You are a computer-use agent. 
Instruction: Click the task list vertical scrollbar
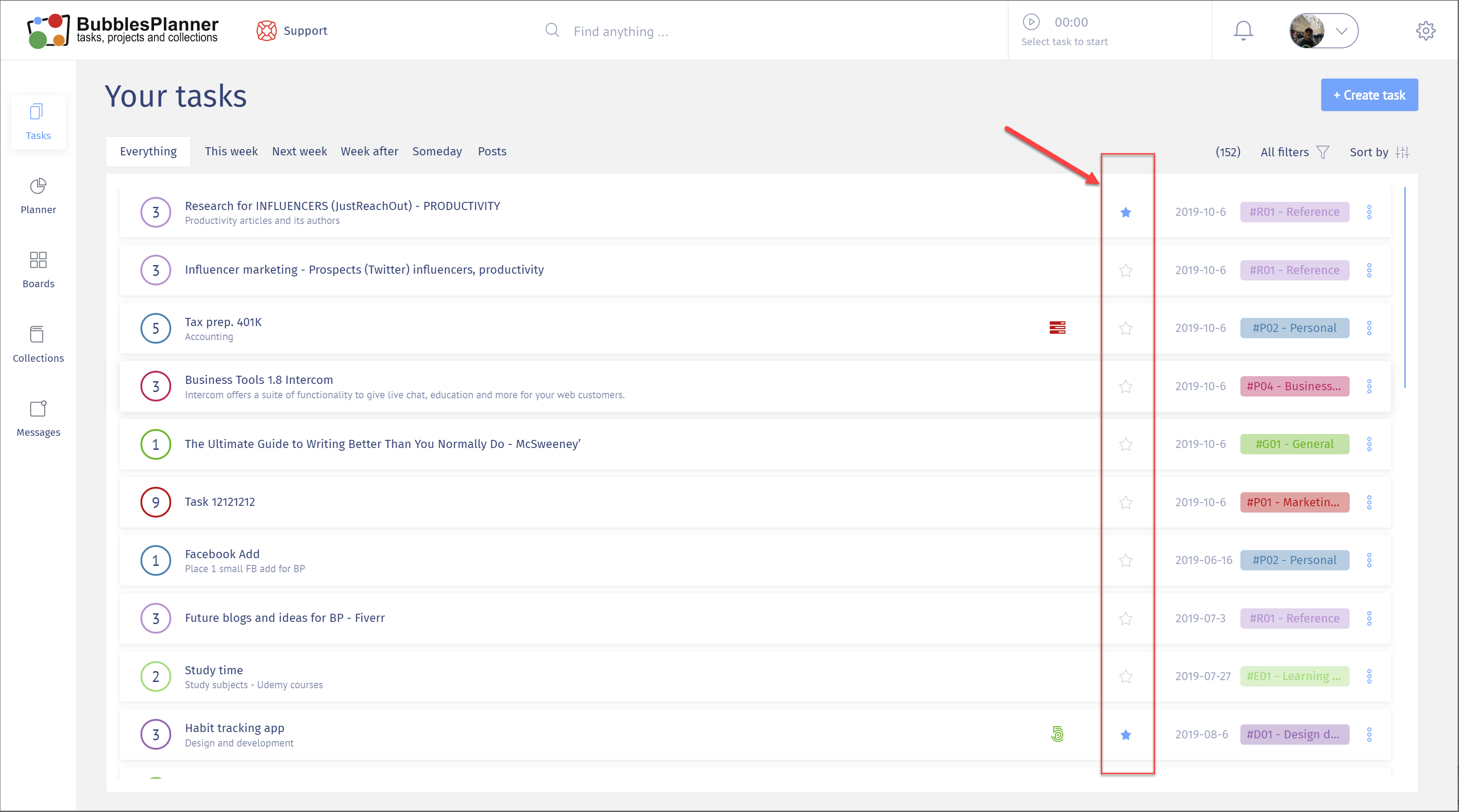(1405, 287)
